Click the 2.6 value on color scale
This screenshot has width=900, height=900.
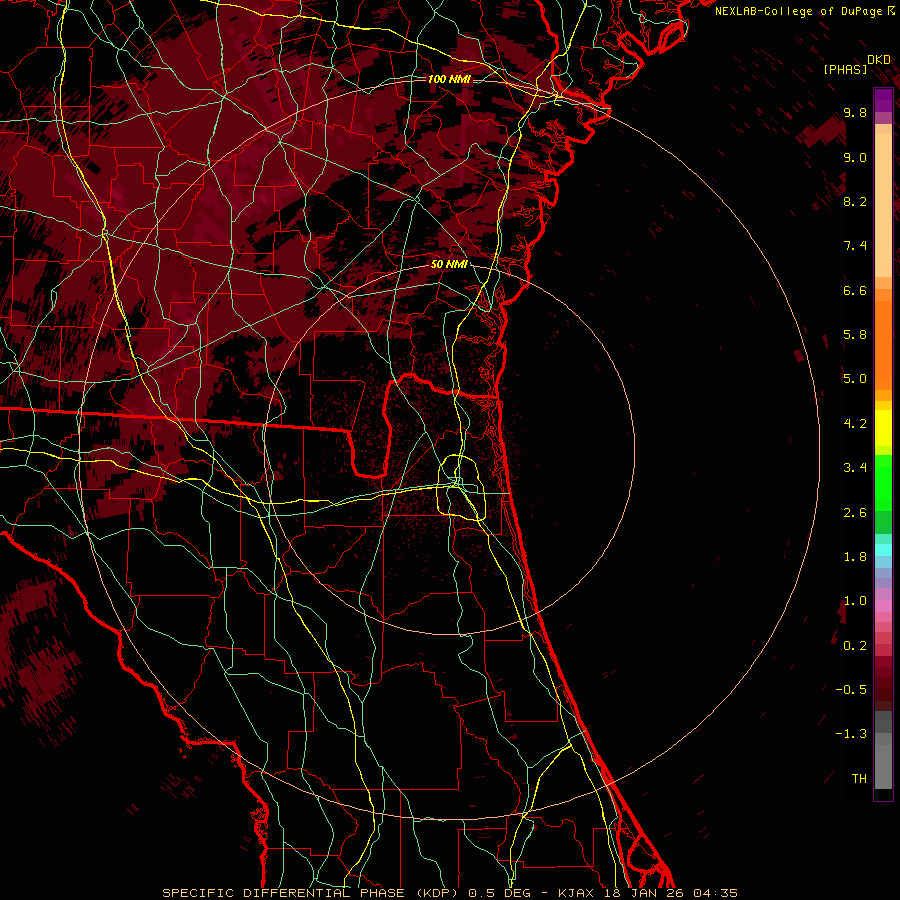(x=855, y=513)
